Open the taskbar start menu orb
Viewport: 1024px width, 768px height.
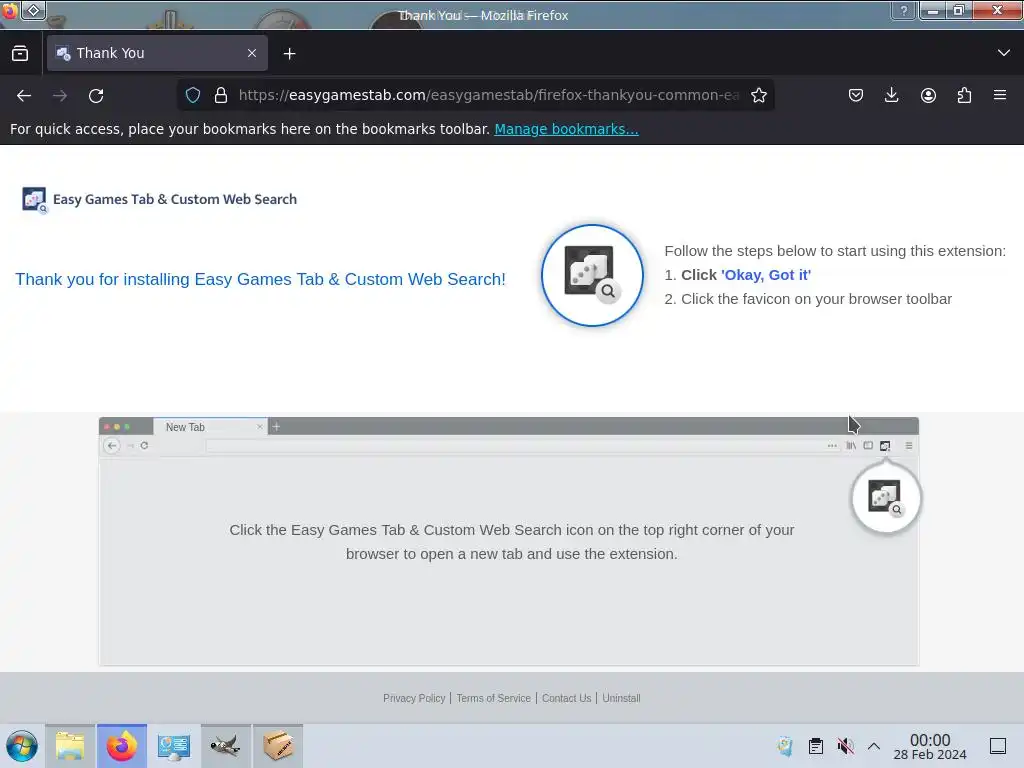pos(22,746)
